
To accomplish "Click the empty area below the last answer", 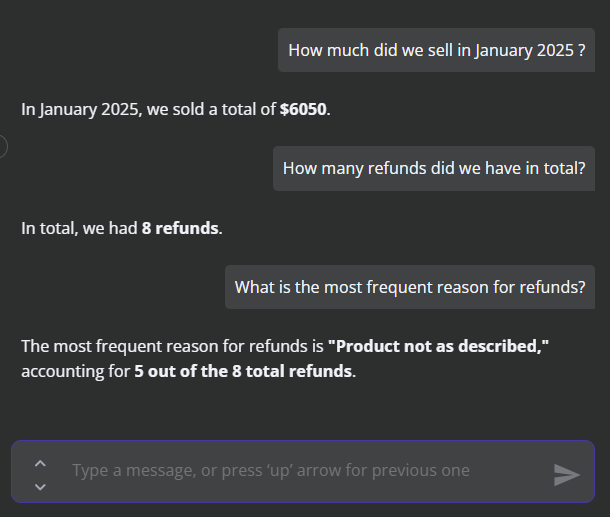I will [x=305, y=410].
